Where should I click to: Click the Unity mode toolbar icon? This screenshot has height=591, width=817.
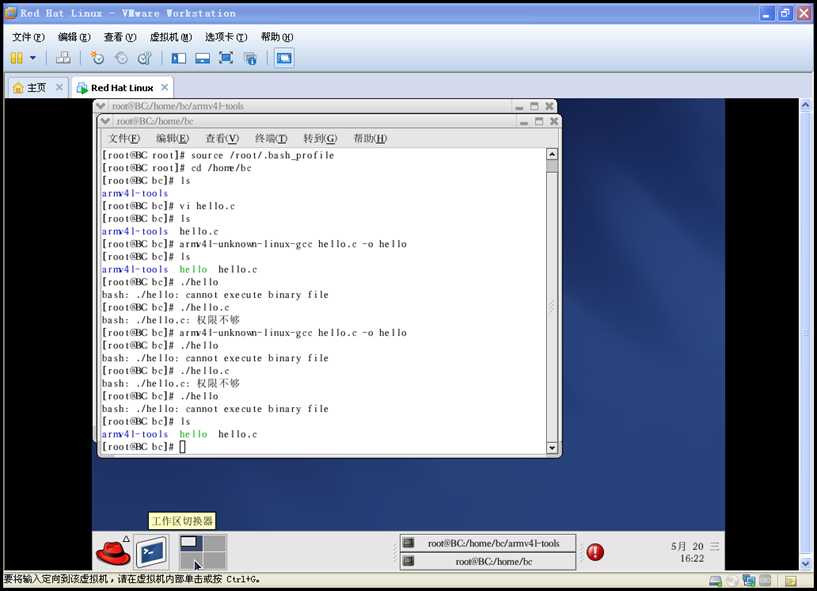coord(251,58)
